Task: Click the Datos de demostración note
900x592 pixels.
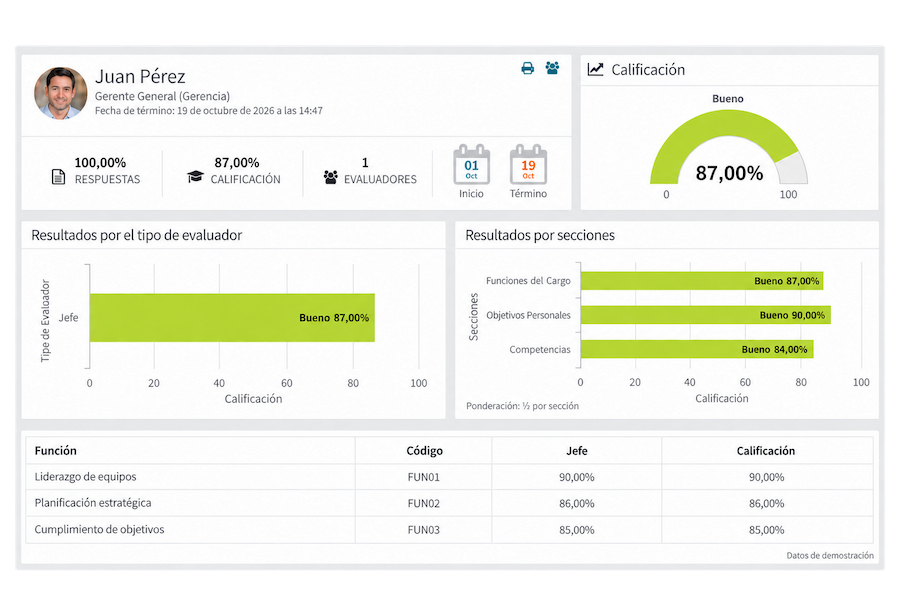Action: pos(830,555)
